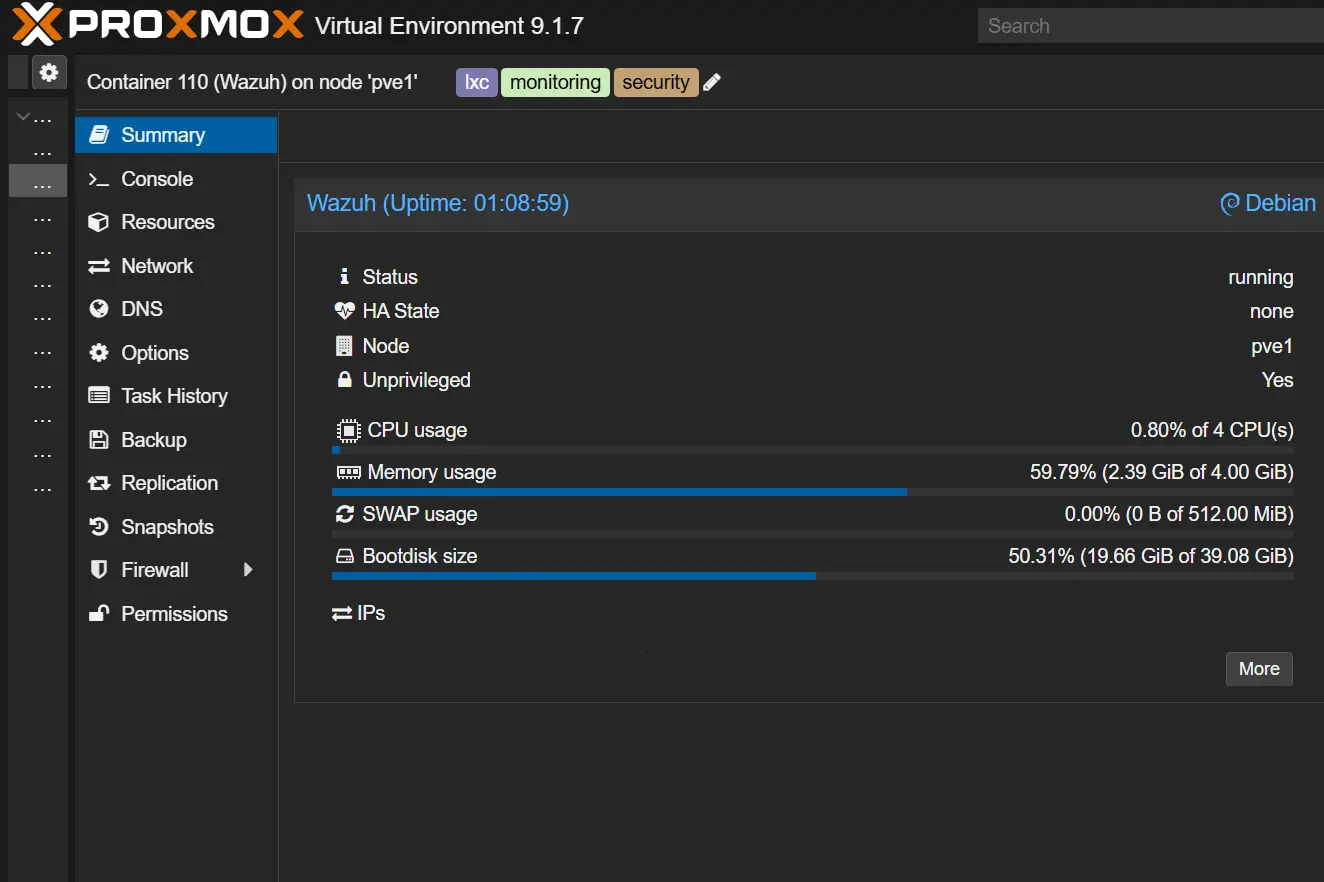Click the Permissions unlock icon
The image size is (1324, 882).
tap(98, 614)
